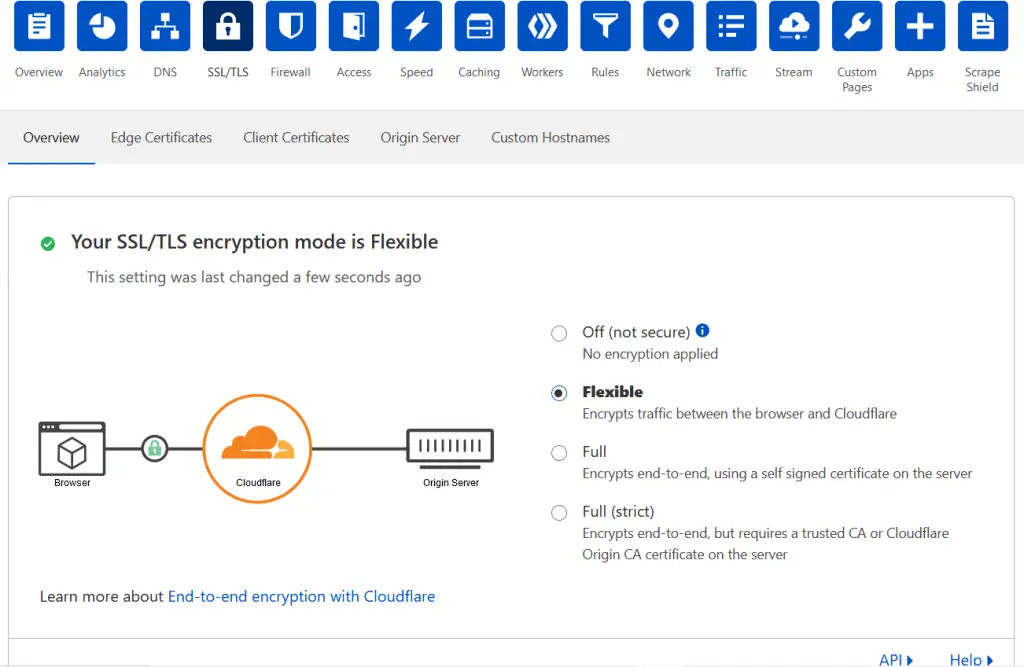Open the Firewall shield icon
Image resolution: width=1024 pixels, height=667 pixels.
291,26
